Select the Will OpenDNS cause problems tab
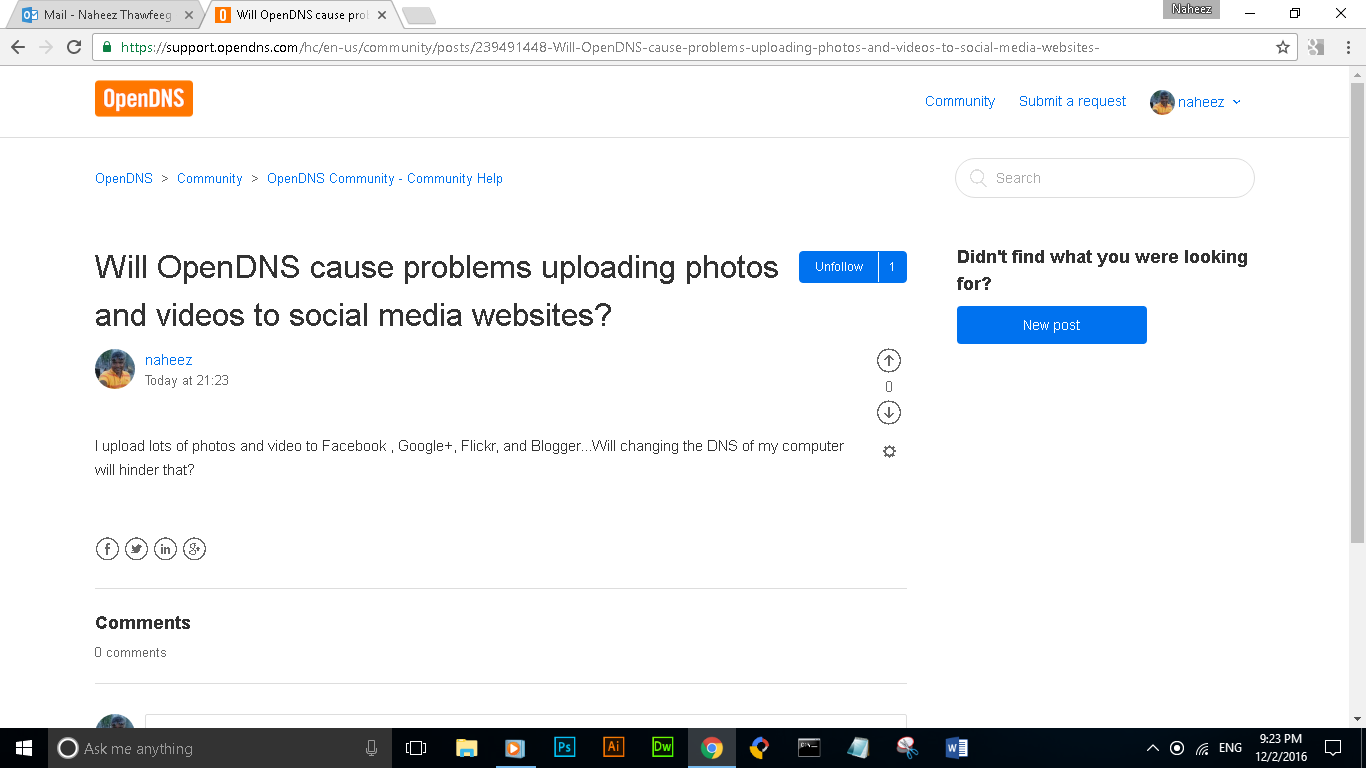Screen dimensions: 1366x768 pyautogui.click(x=300, y=15)
